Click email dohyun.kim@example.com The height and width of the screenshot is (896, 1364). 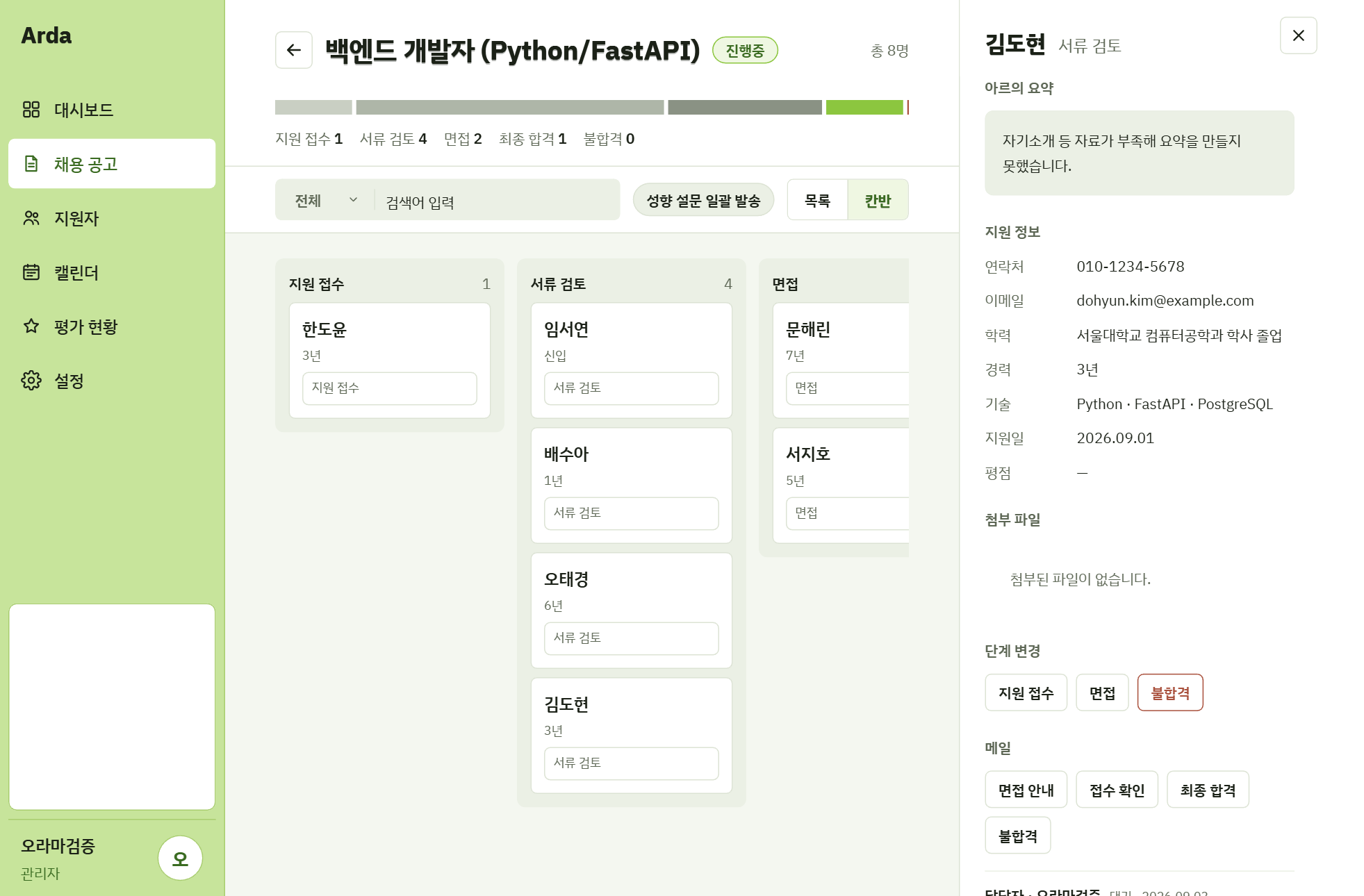tap(1165, 301)
